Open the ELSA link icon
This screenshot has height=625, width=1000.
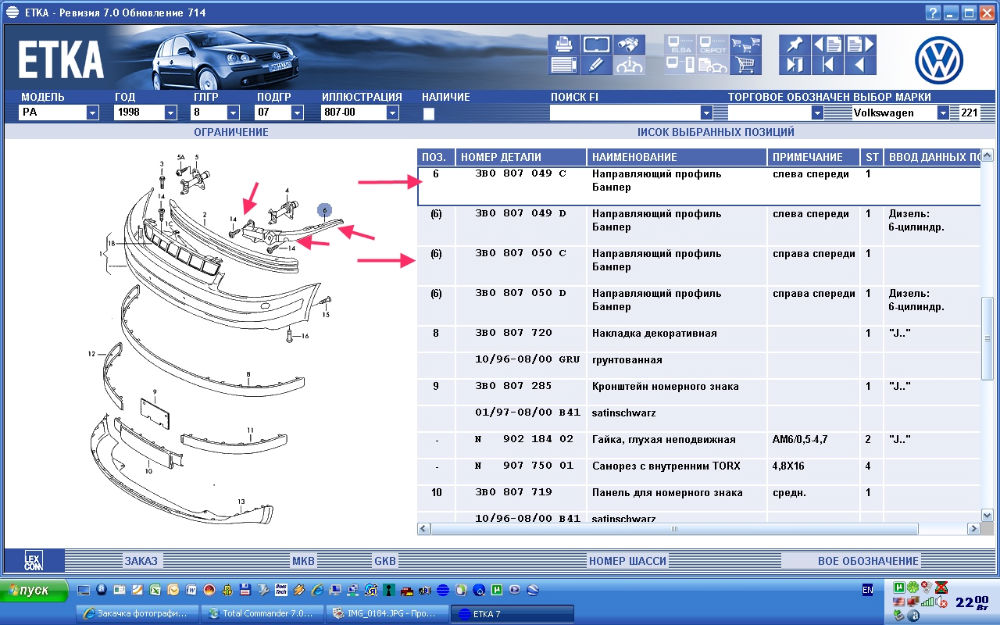[680, 45]
